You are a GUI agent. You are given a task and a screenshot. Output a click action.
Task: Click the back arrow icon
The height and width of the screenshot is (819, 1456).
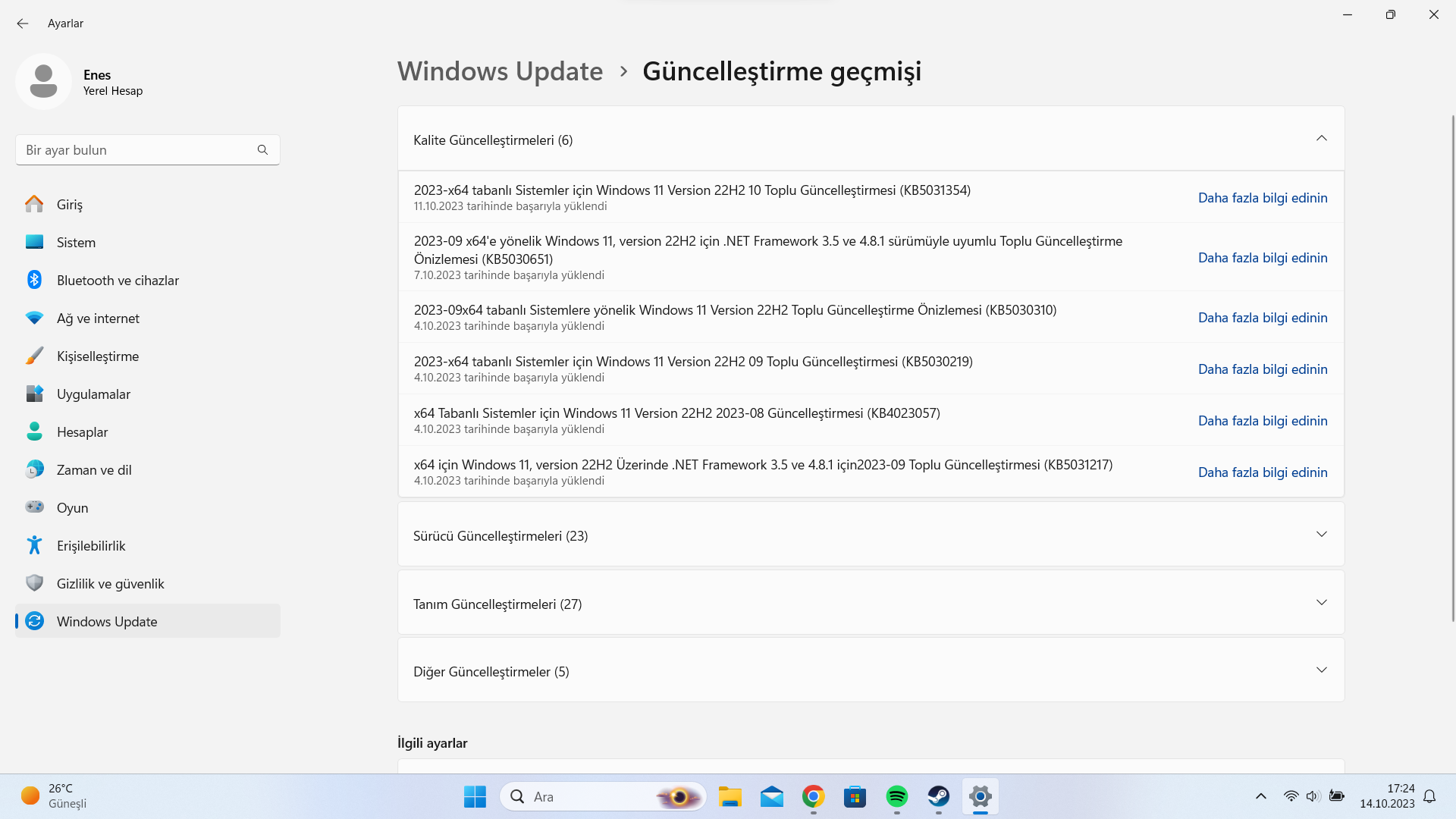23,24
